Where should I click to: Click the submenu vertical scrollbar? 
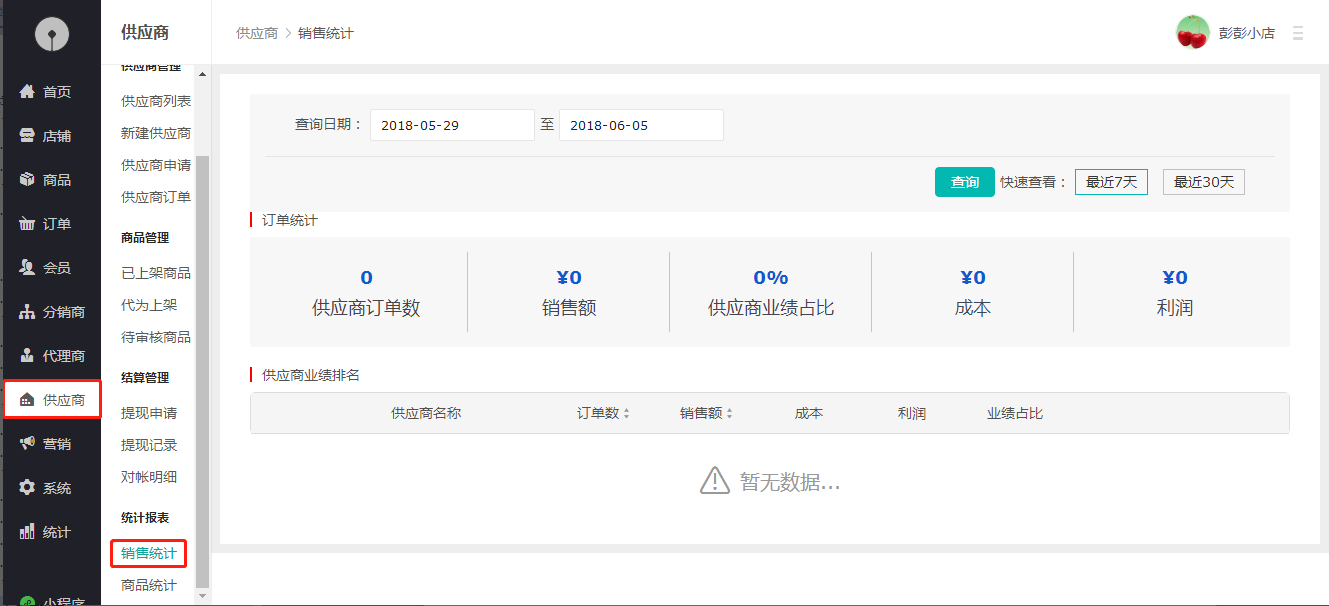point(203,370)
